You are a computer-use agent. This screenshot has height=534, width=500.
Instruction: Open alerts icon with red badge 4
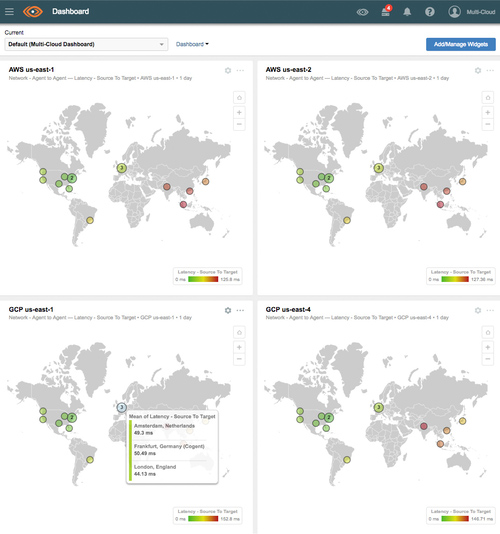(386, 11)
